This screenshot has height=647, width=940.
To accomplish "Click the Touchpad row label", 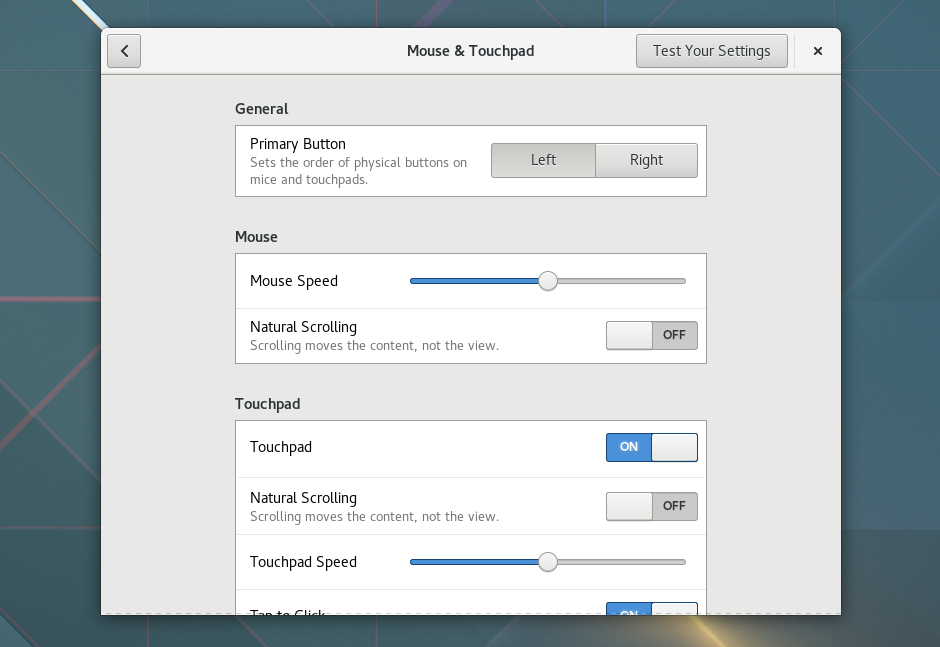I will pyautogui.click(x=281, y=447).
